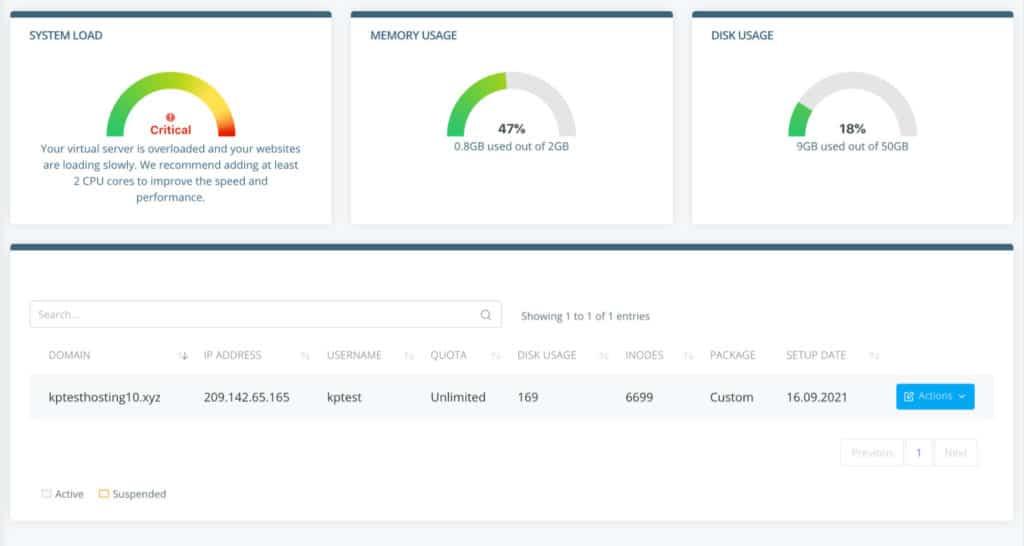The image size is (1024, 546).
Task: Sort by Quota column arrows
Action: click(496, 355)
